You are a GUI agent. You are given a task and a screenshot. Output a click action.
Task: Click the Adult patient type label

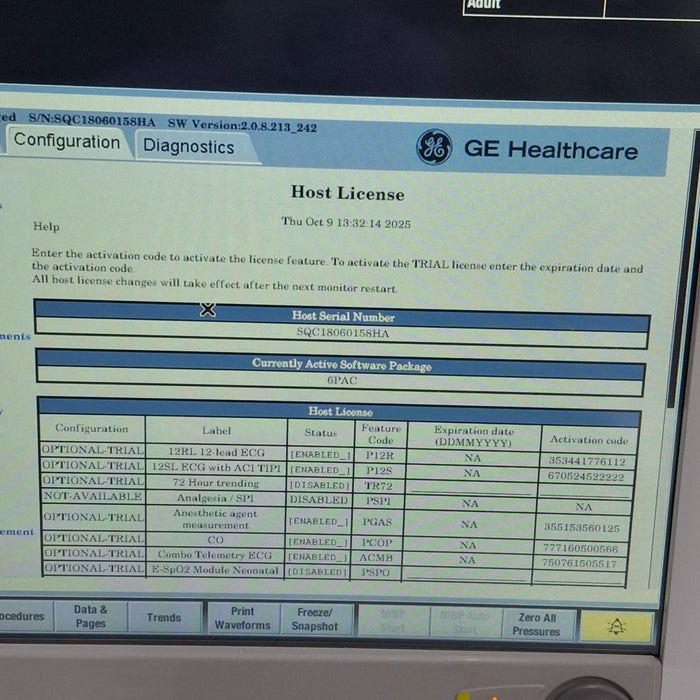pyautogui.click(x=483, y=4)
